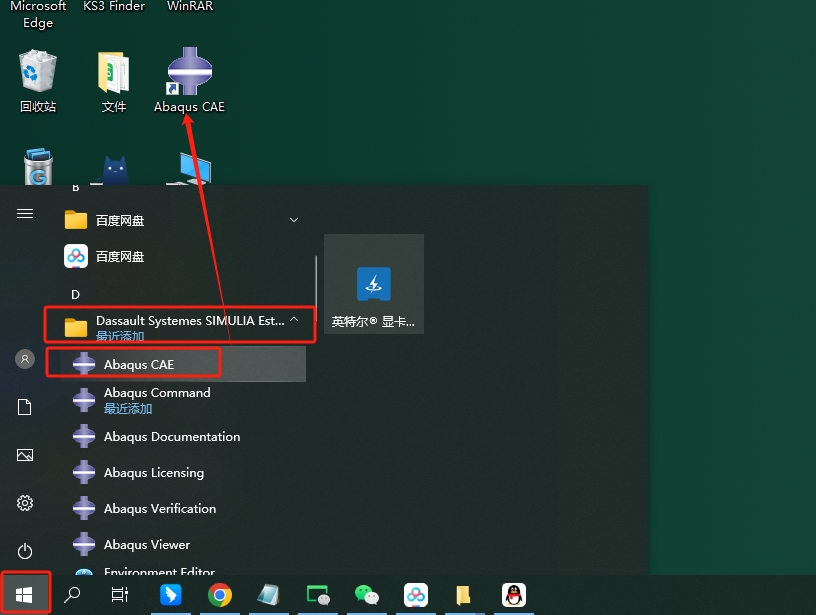The height and width of the screenshot is (615, 816).
Task: Open Abaqus Command from the list
Action: click(x=157, y=393)
